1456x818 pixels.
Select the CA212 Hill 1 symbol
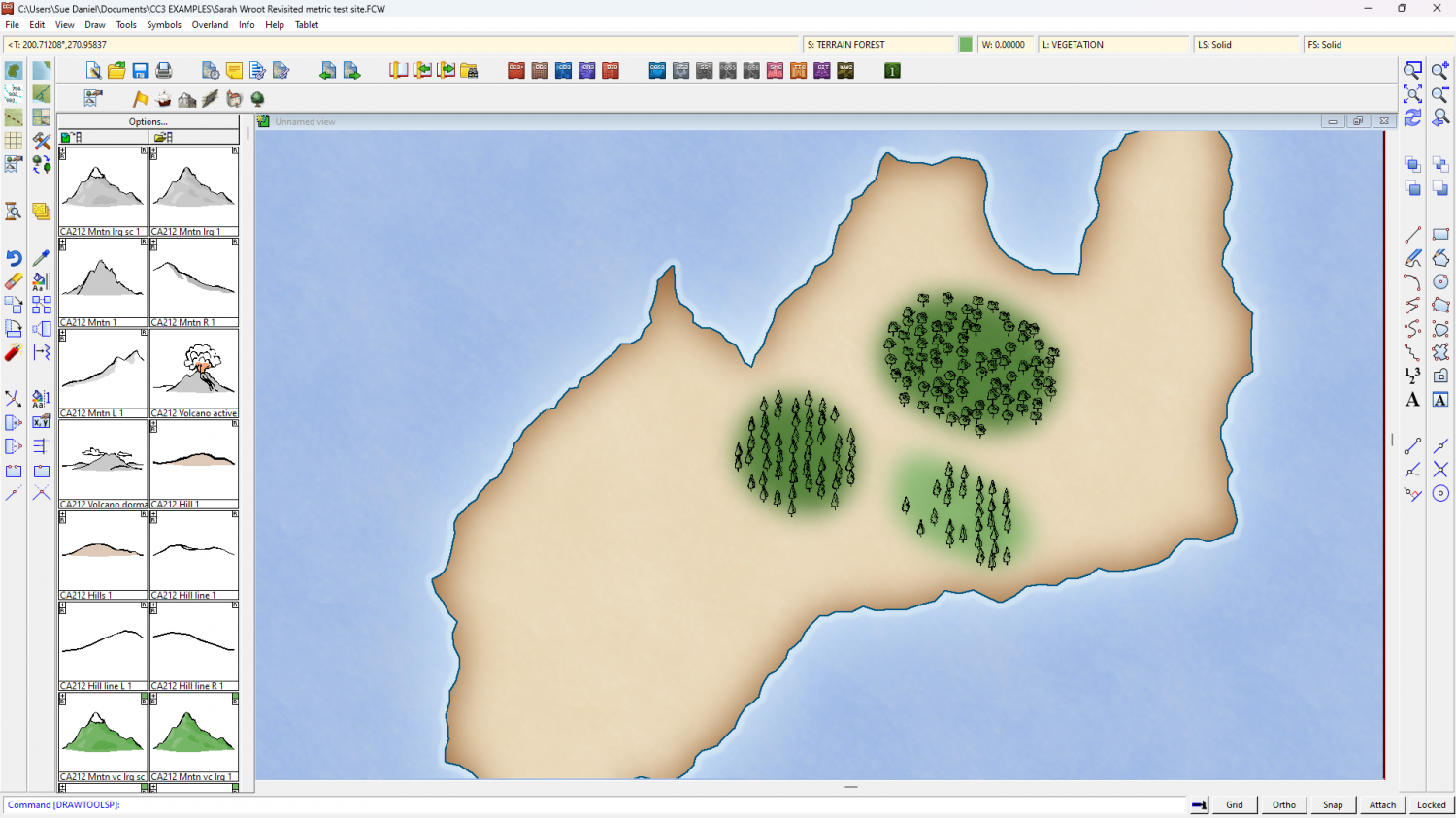pos(194,465)
